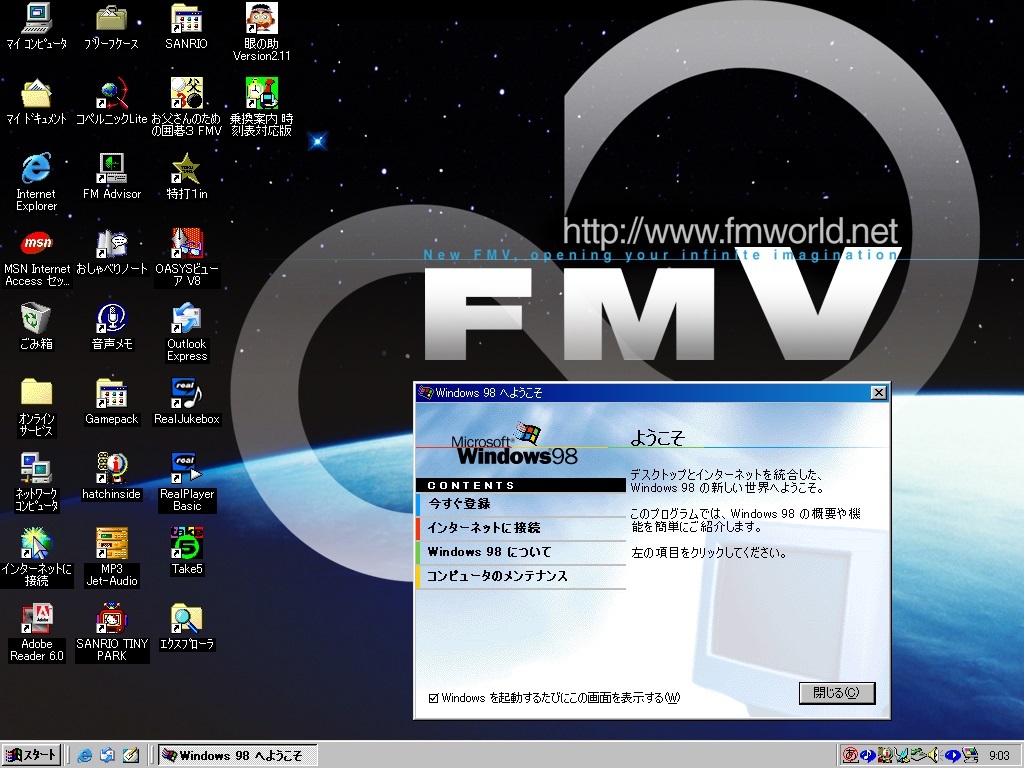1024x768 pixels.
Task: Launch Take5 shortcut icon
Action: [186, 552]
